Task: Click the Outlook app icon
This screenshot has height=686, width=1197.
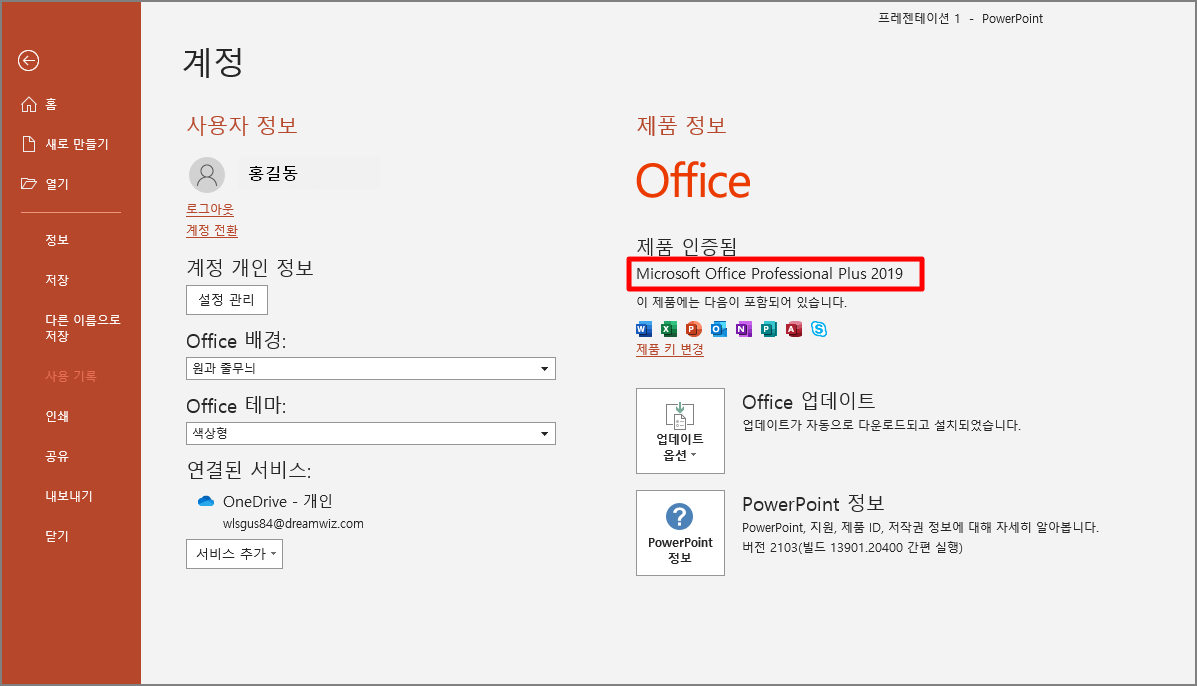Action: (x=718, y=329)
